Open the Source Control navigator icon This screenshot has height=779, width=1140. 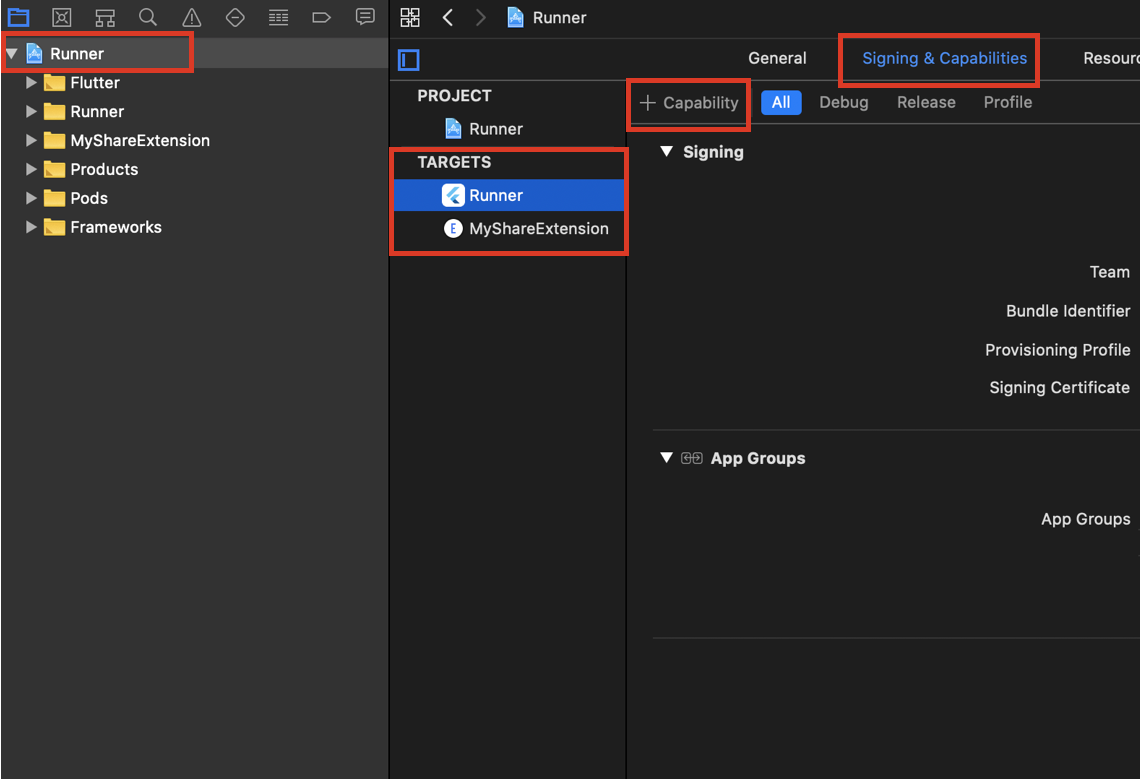tap(62, 17)
